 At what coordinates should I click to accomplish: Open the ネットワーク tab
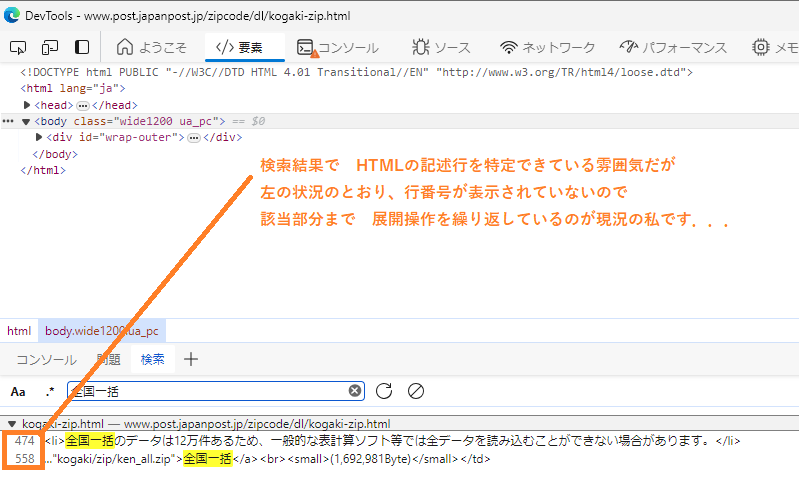(548, 47)
